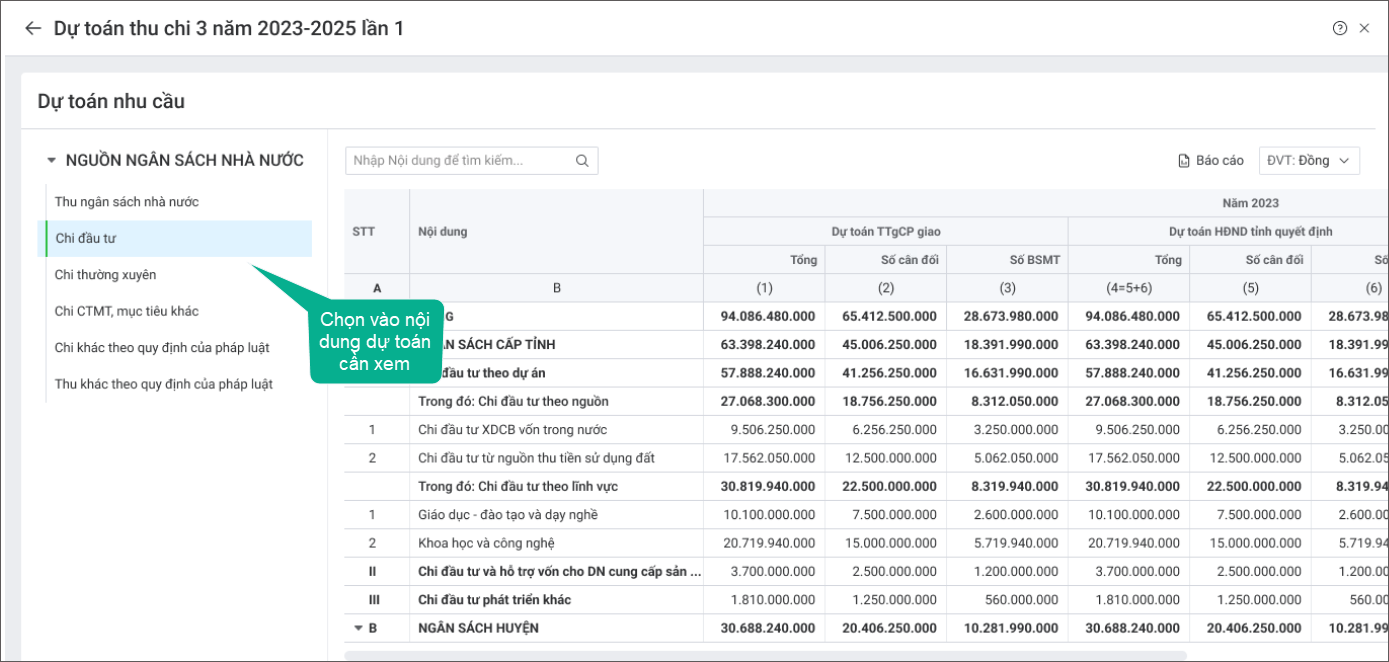
Task: Open the help question mark icon
Action: tap(1340, 28)
